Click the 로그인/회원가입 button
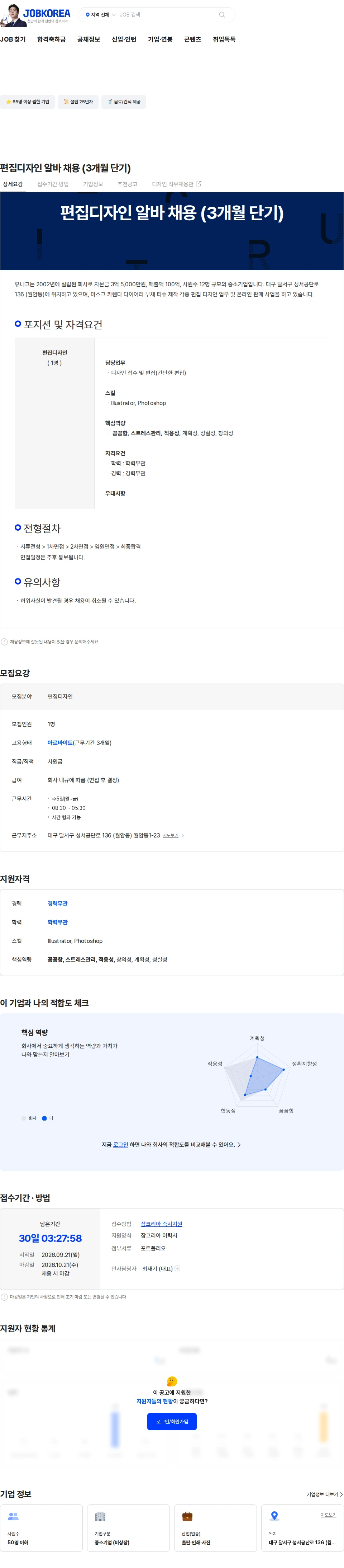The width and height of the screenshot is (344, 1568). click(x=172, y=1422)
